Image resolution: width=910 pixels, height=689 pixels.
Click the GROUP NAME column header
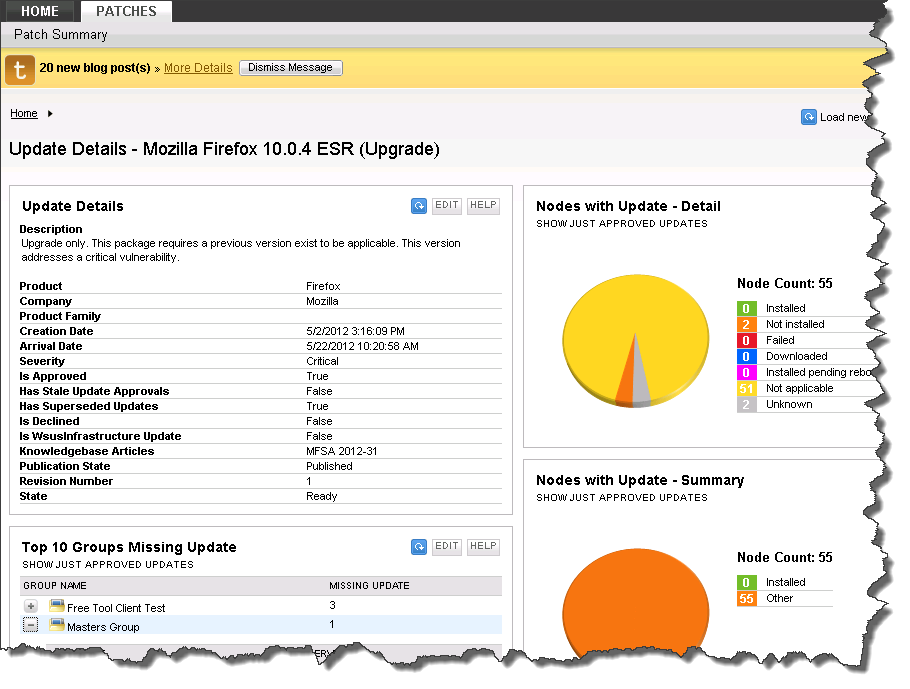[55, 586]
